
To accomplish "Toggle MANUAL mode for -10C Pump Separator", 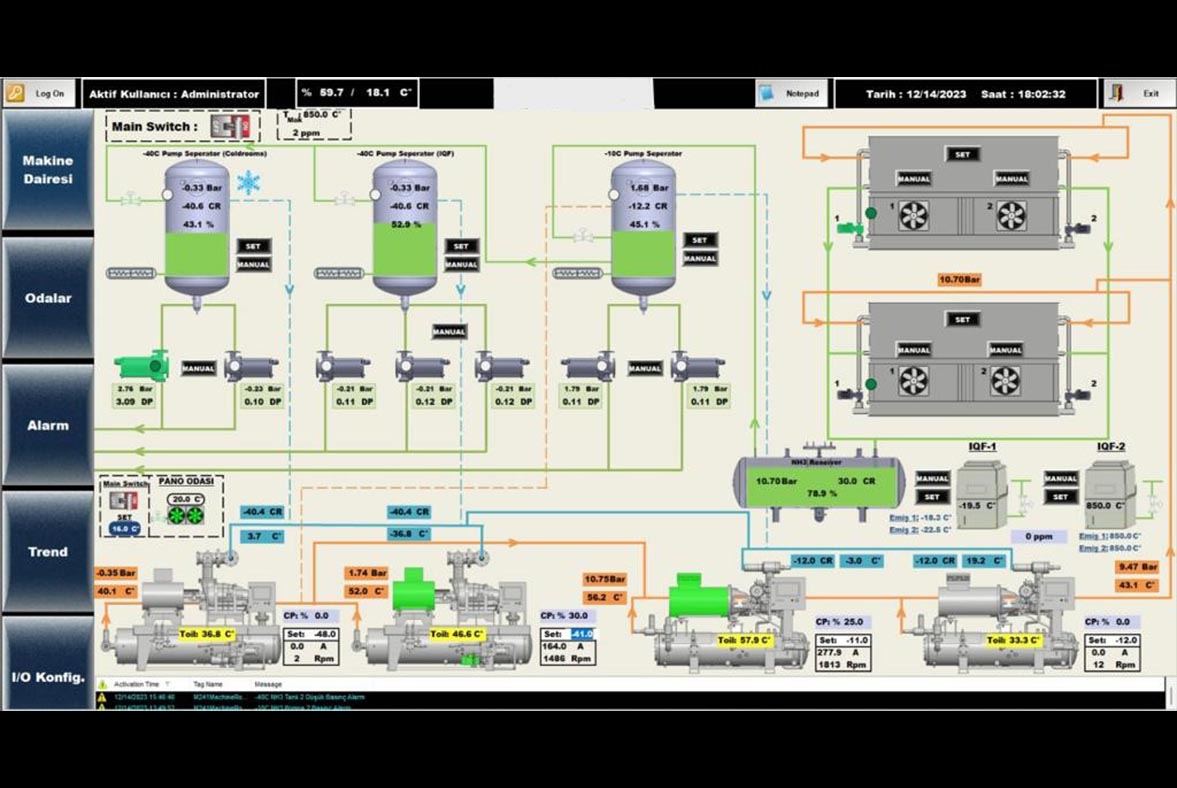I will click(x=700, y=258).
